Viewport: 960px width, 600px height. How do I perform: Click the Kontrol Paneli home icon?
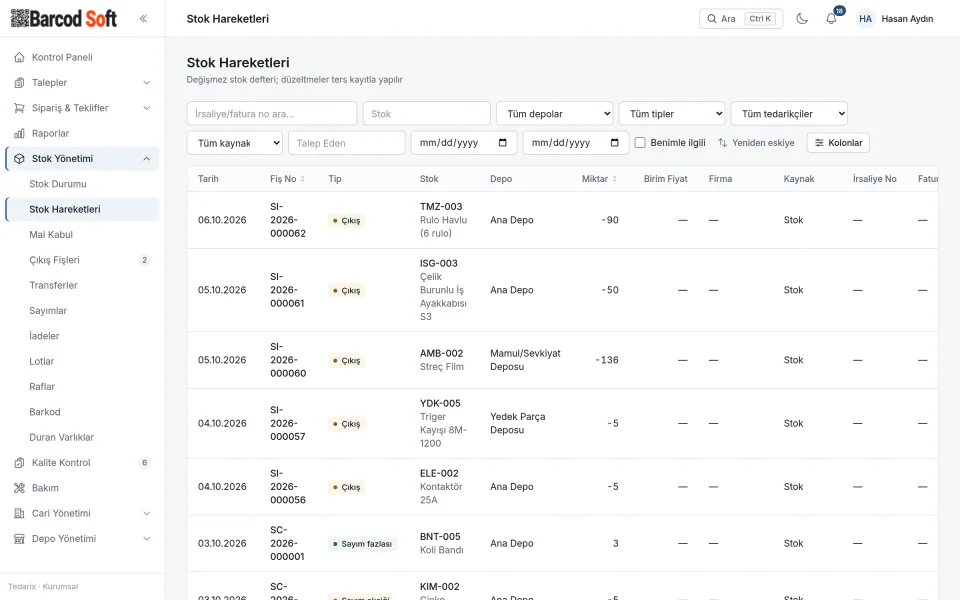tap(20, 57)
